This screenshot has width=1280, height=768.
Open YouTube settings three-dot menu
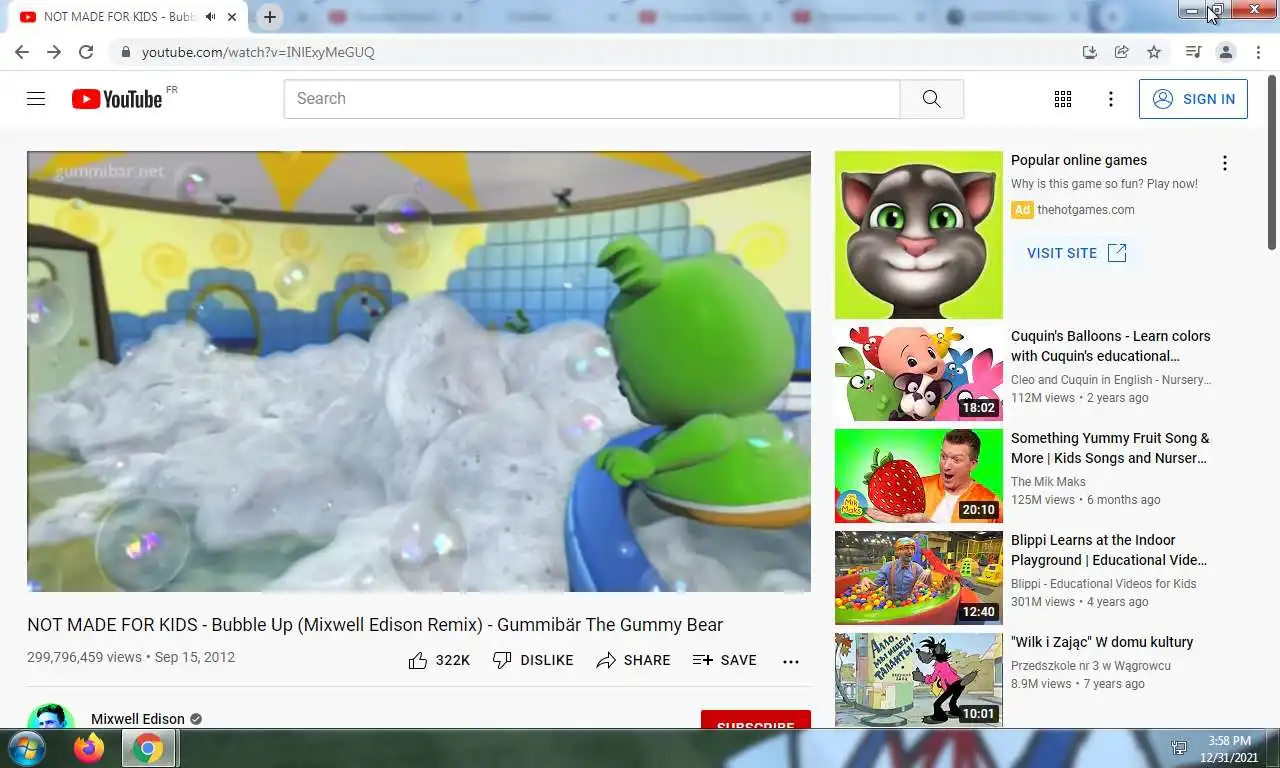coord(1110,99)
